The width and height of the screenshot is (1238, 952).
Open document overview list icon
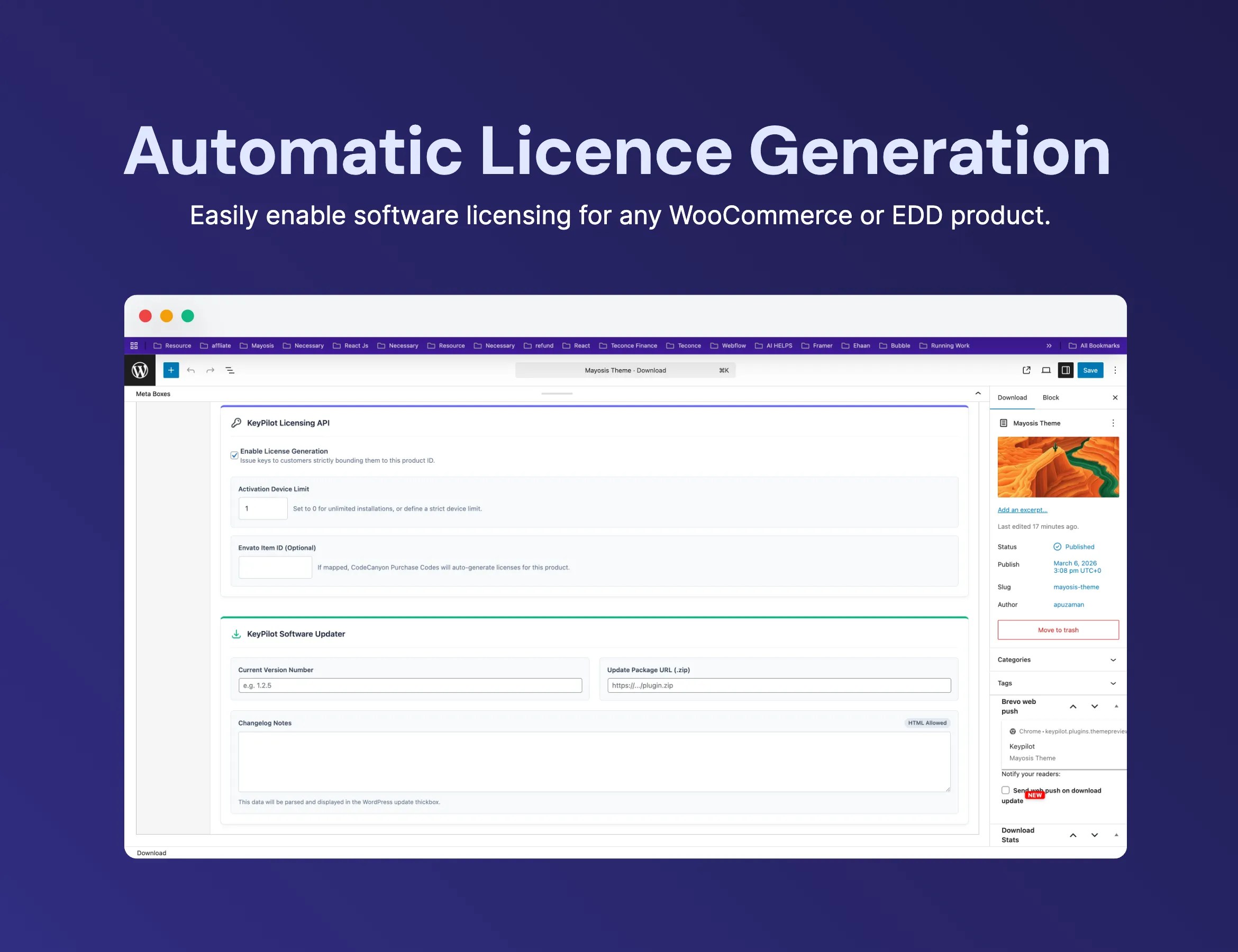tap(230, 370)
